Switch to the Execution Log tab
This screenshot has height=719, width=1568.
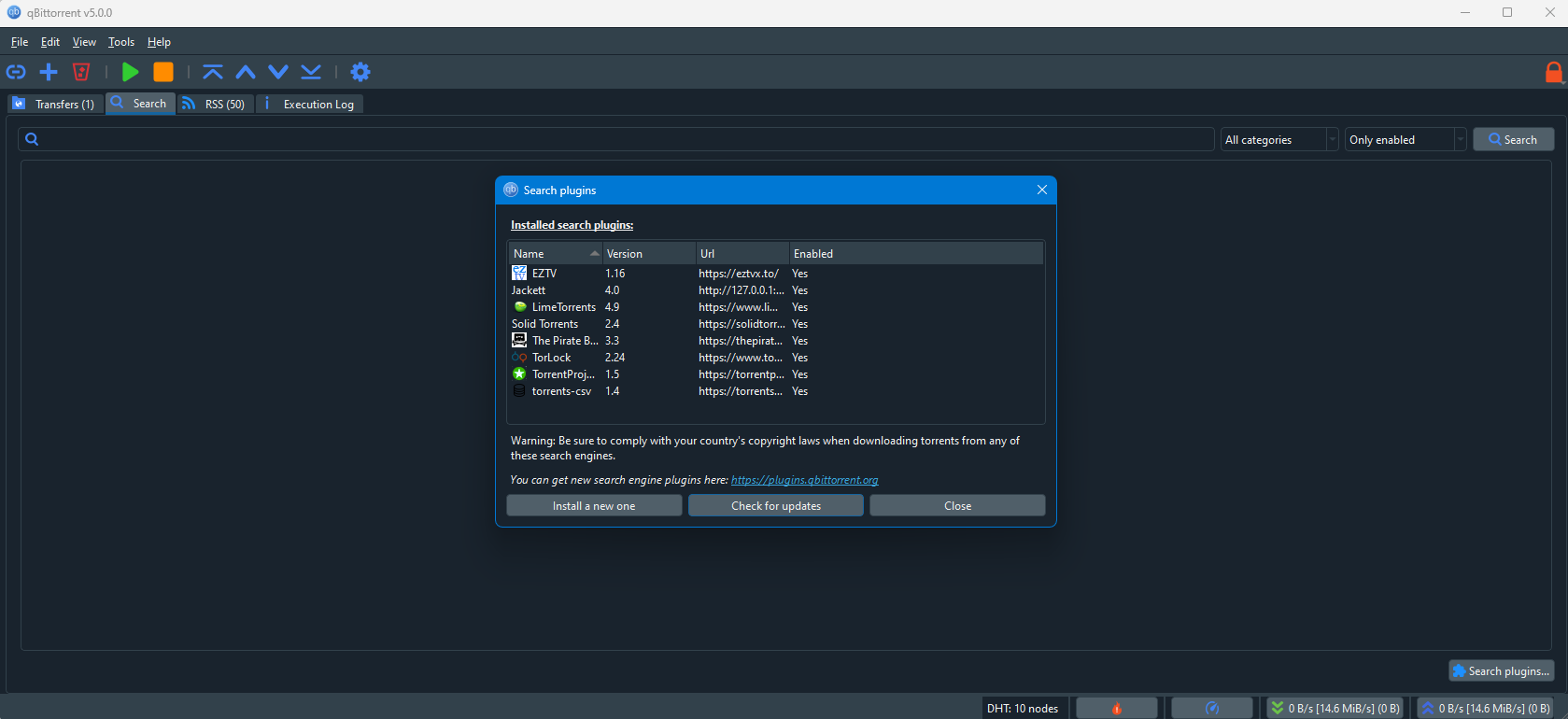coord(309,104)
